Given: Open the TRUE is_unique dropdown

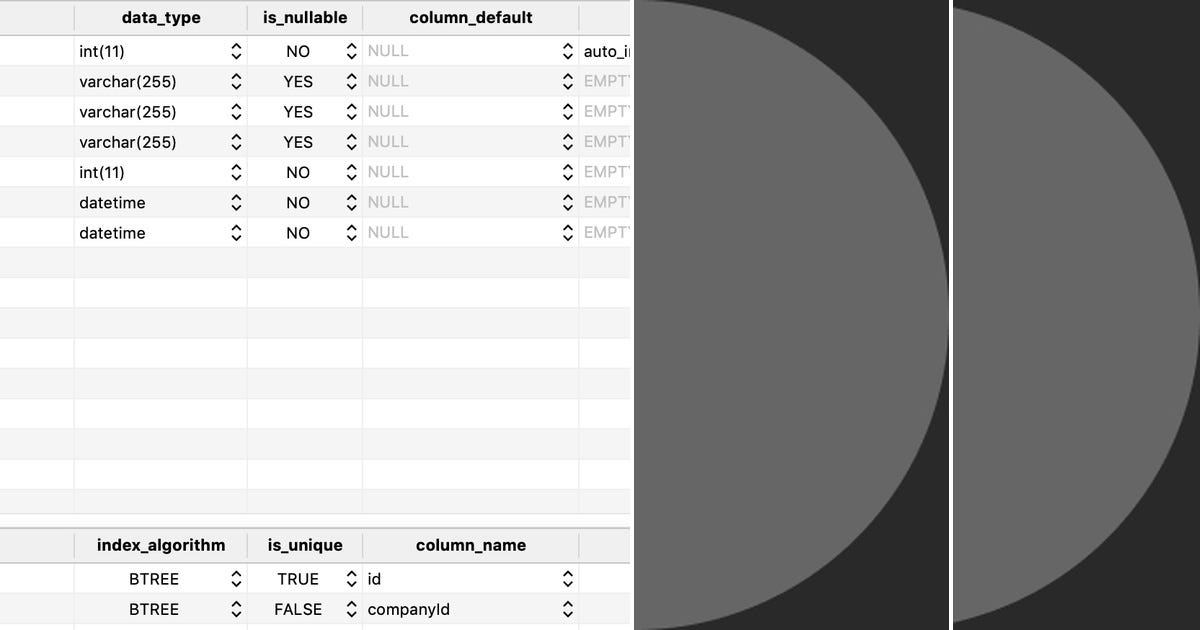Looking at the screenshot, I should (x=351, y=579).
